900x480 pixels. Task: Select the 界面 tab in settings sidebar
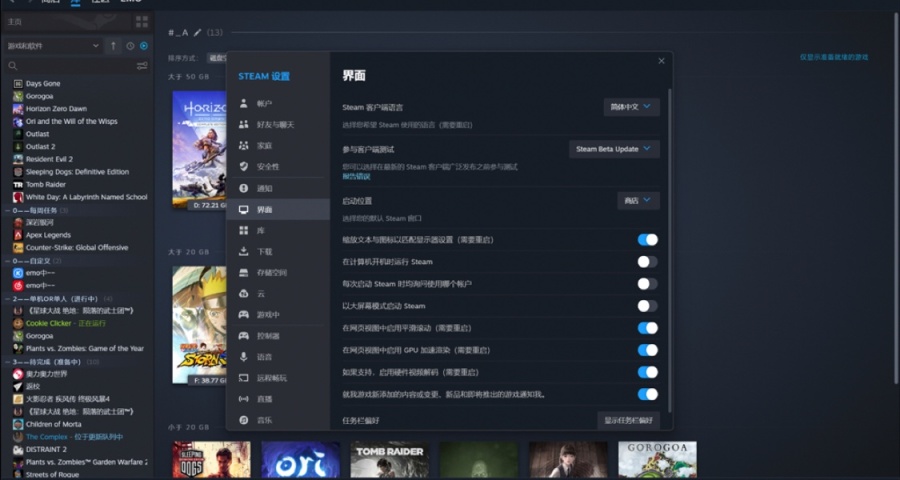[278, 210]
